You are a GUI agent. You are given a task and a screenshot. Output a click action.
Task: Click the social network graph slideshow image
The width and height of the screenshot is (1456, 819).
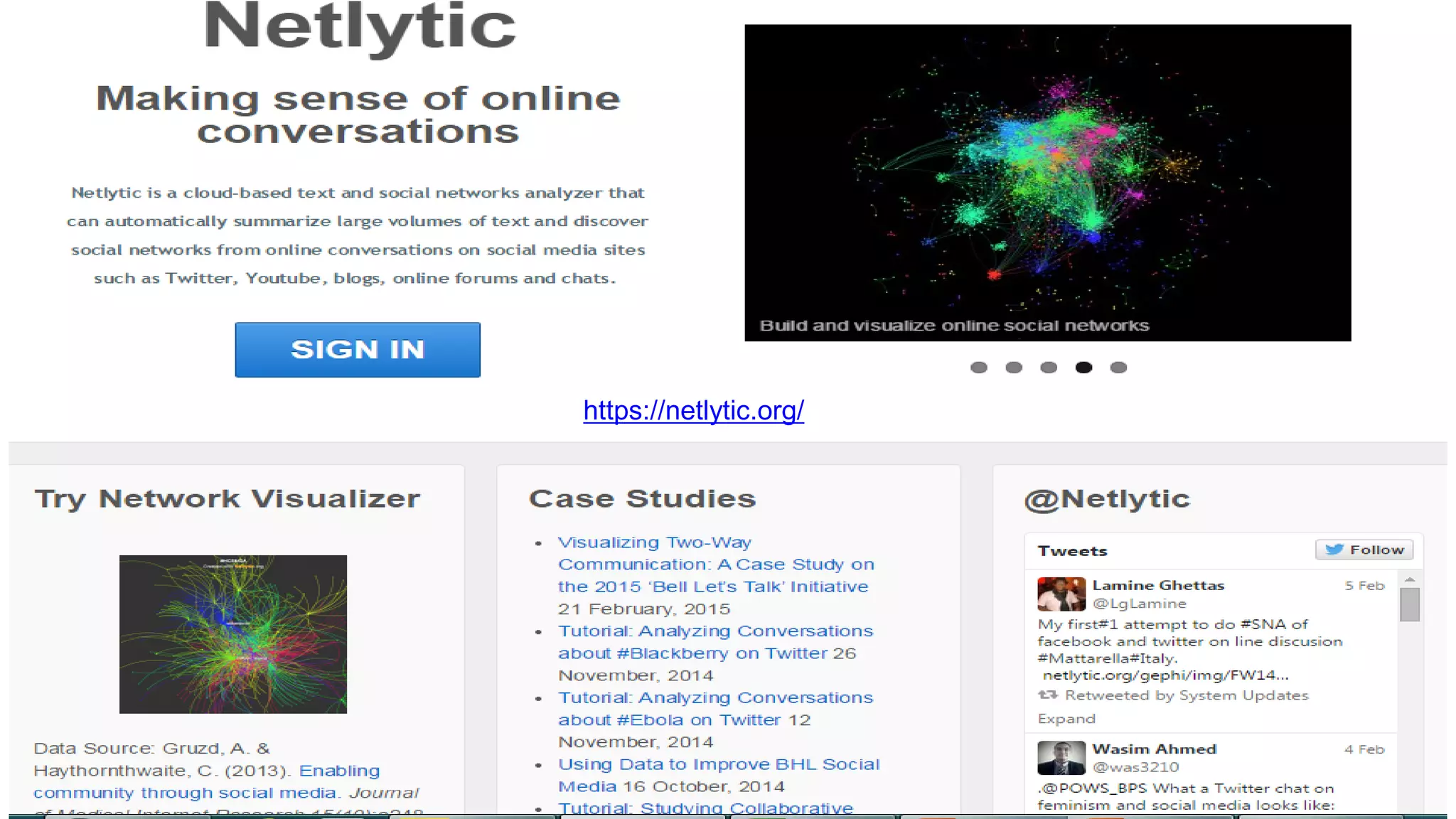(1048, 183)
